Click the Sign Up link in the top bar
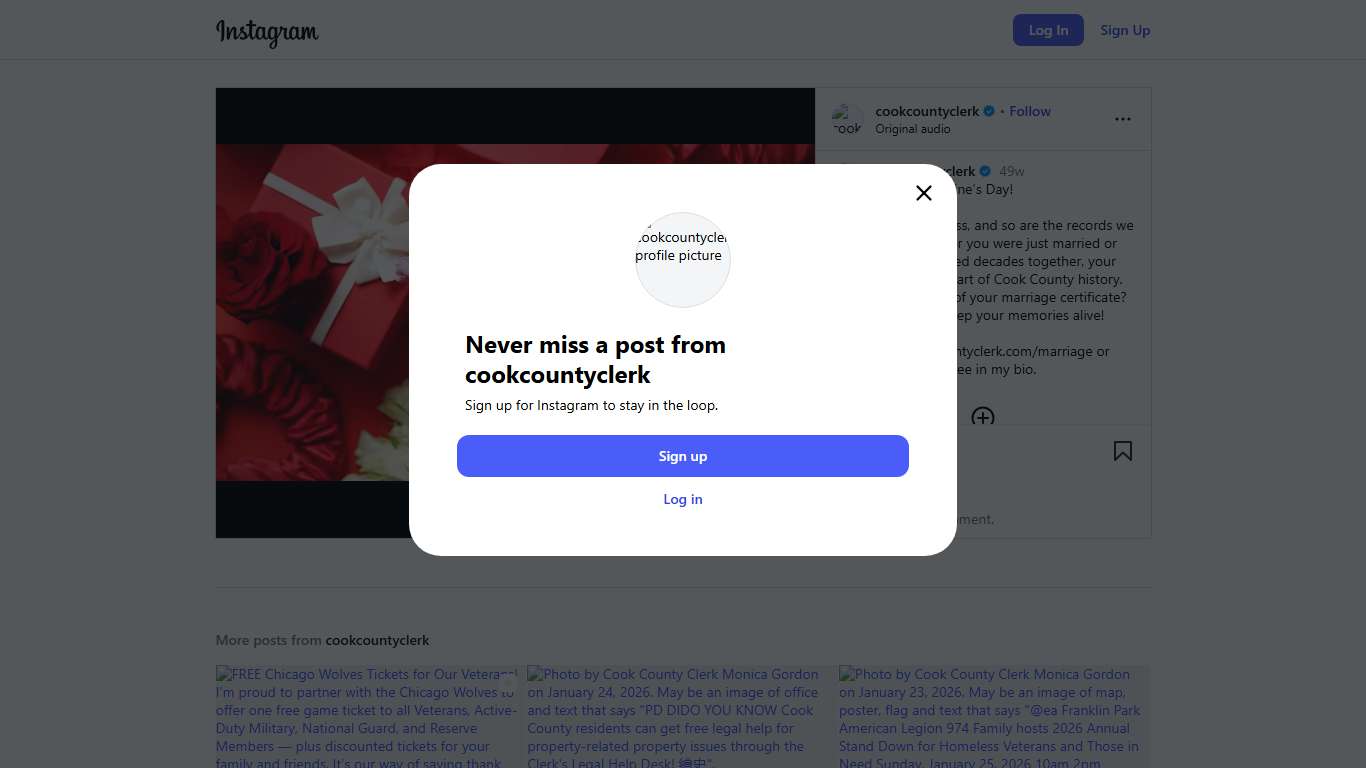This screenshot has width=1366, height=768. tap(1125, 30)
